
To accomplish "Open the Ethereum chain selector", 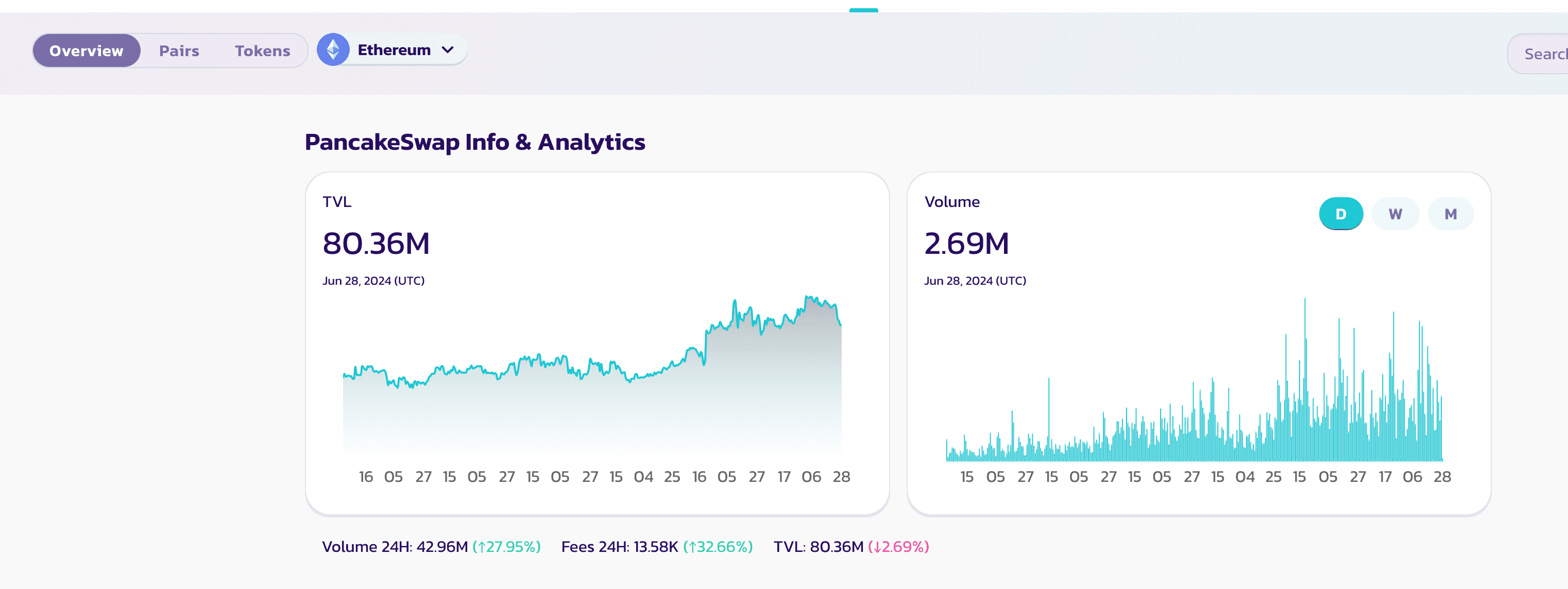I will coord(394,50).
